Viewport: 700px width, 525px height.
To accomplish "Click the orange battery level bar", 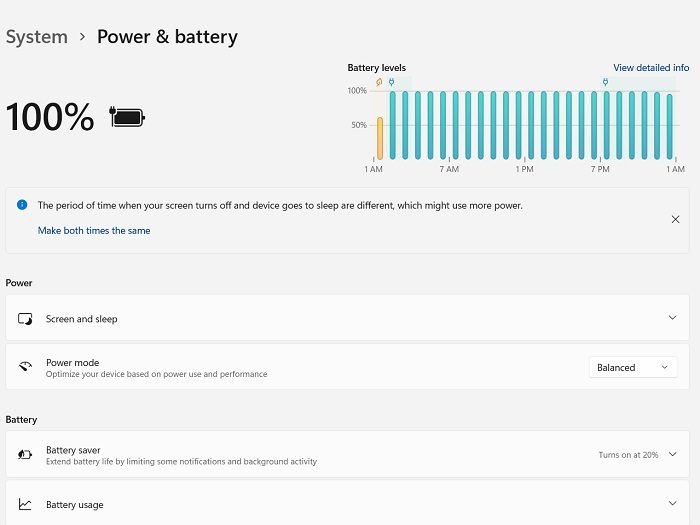I will 380,138.
